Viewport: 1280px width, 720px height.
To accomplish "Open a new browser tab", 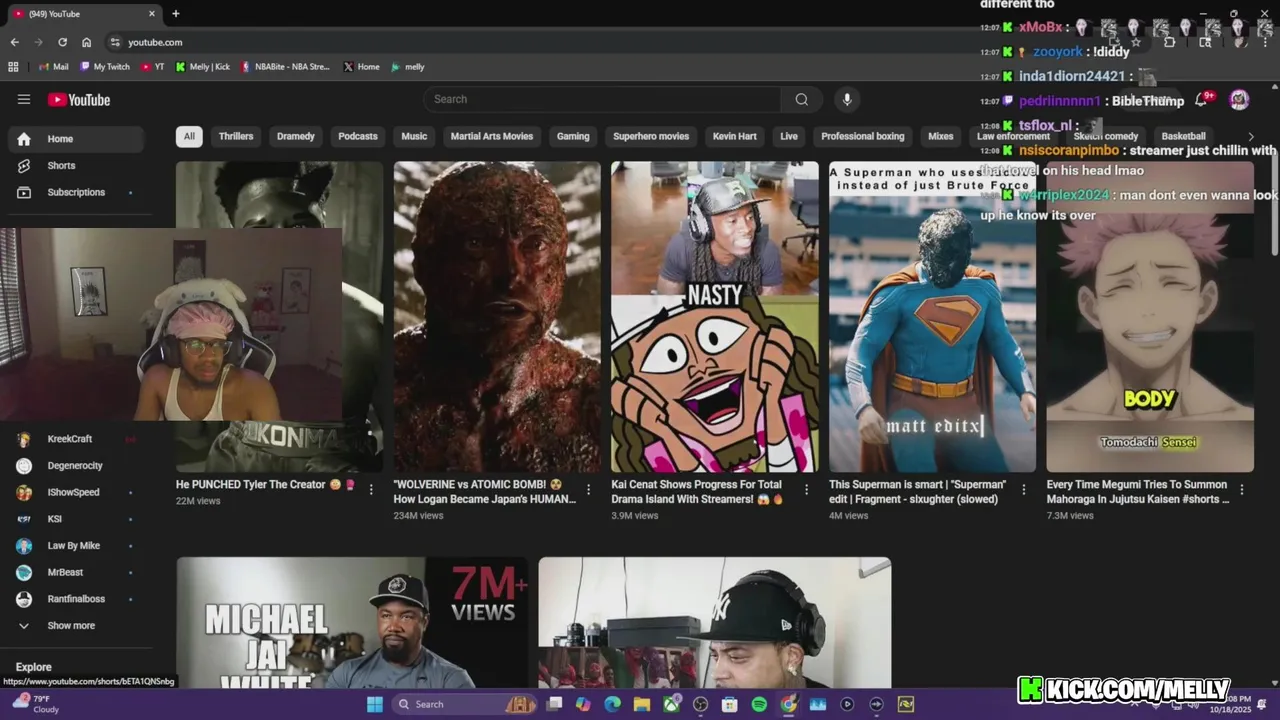I will [176, 14].
